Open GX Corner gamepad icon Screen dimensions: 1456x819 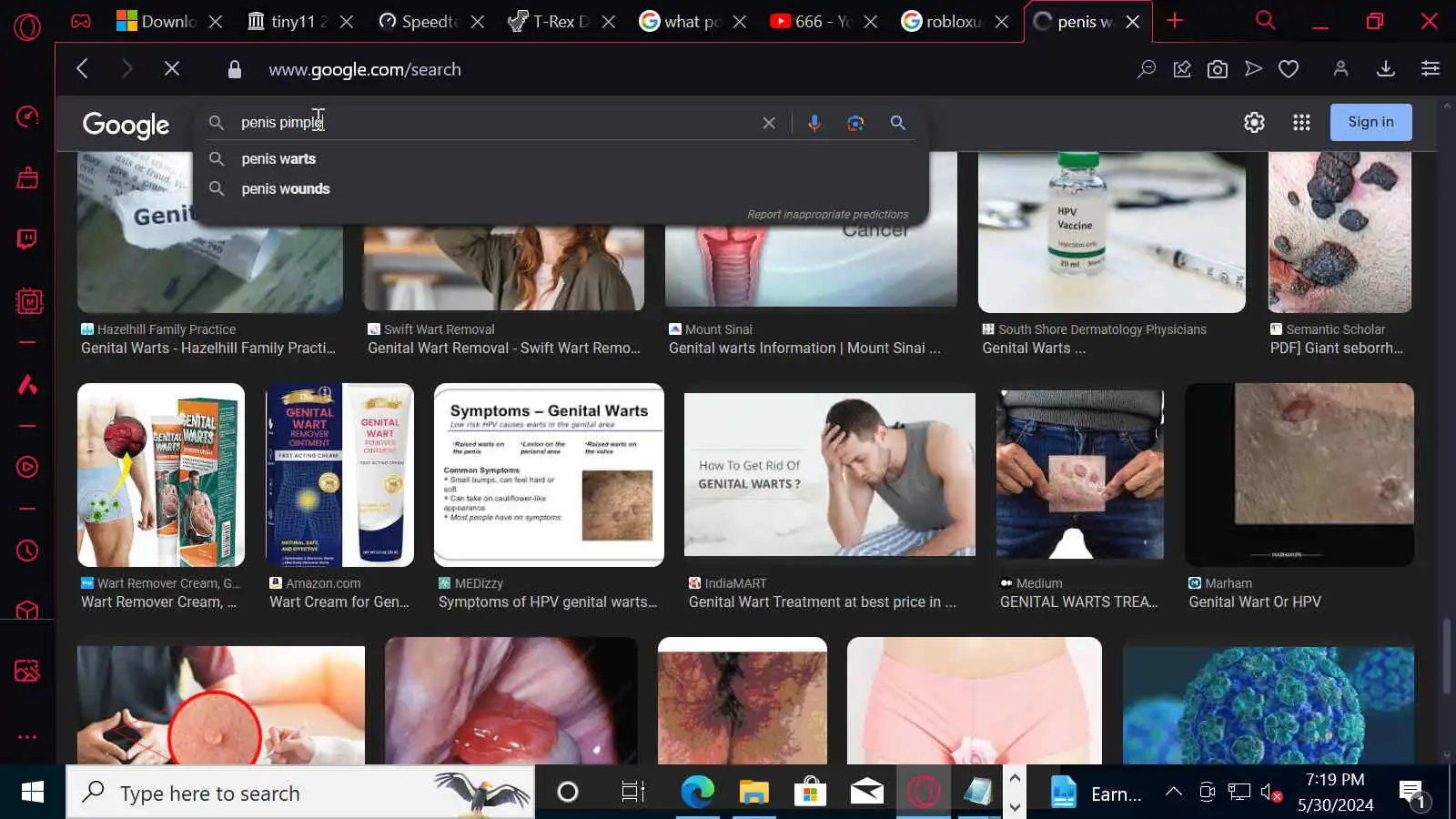pos(81,21)
